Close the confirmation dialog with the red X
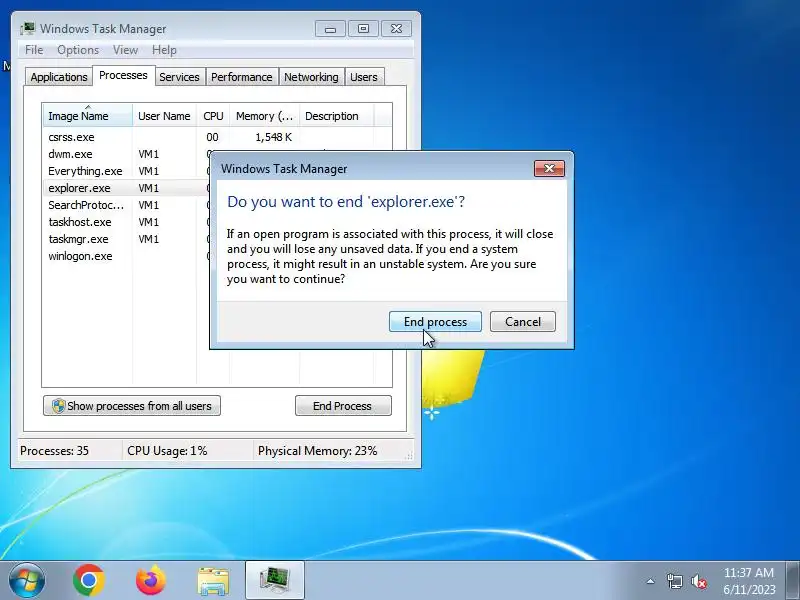This screenshot has width=800, height=600. [x=549, y=168]
